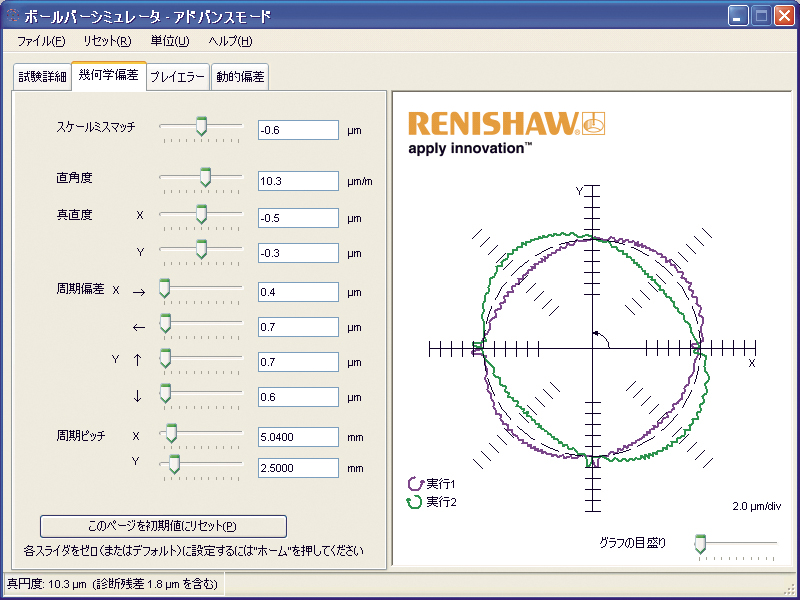Click the 真直度 X slider thumb

click(x=201, y=214)
